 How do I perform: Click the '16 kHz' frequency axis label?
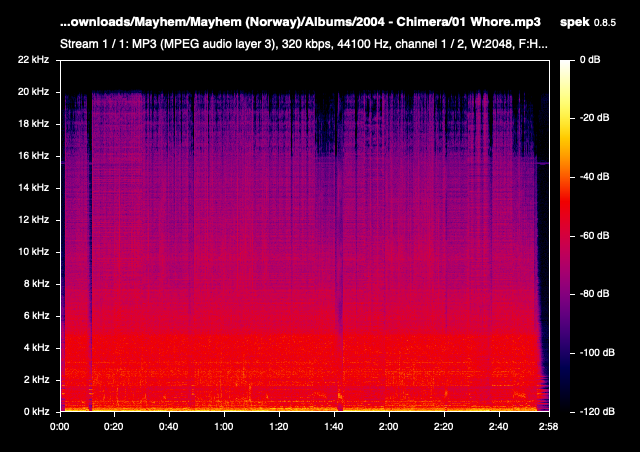[33, 156]
